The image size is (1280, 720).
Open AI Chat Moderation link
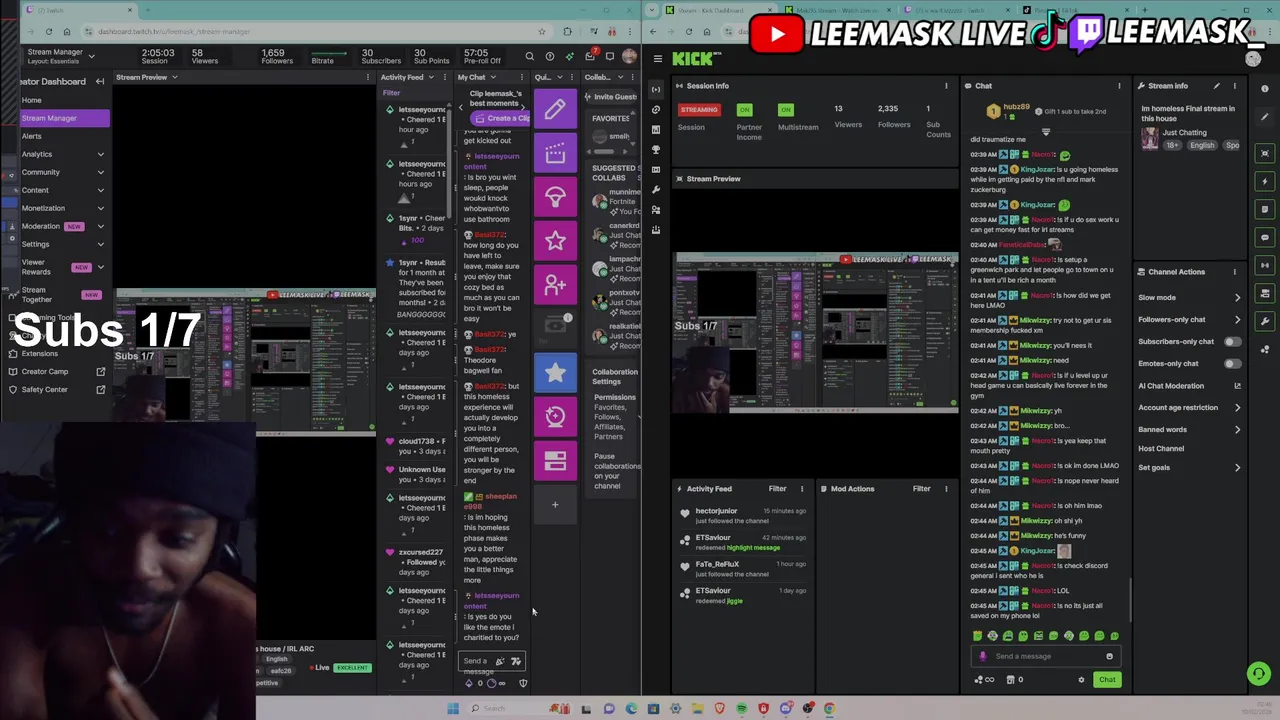tap(1189, 386)
